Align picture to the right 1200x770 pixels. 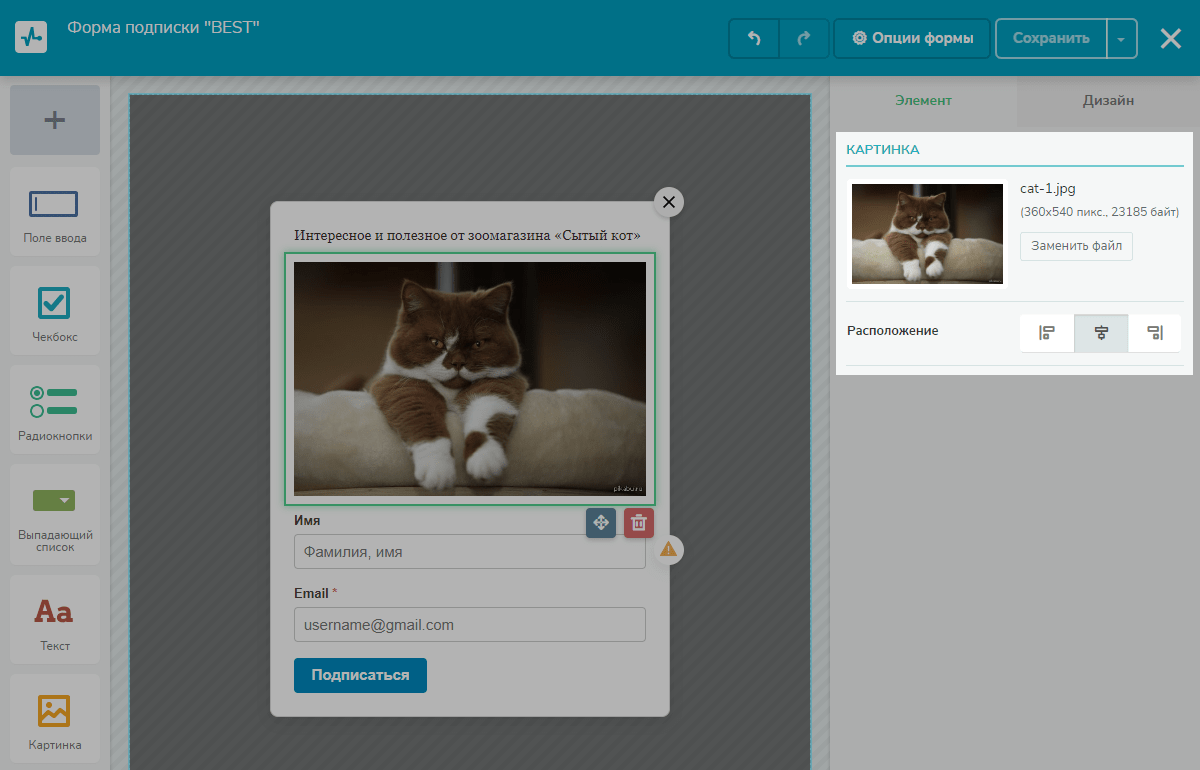click(1154, 333)
